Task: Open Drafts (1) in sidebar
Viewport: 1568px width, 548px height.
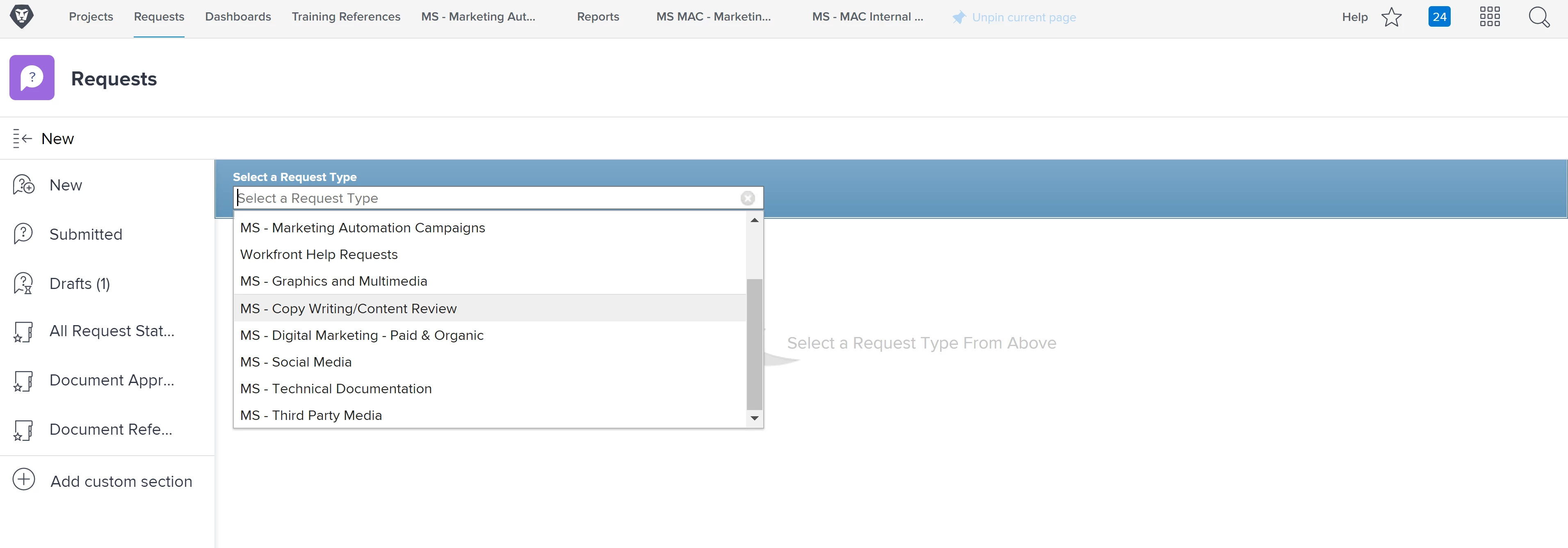Action: coord(79,284)
